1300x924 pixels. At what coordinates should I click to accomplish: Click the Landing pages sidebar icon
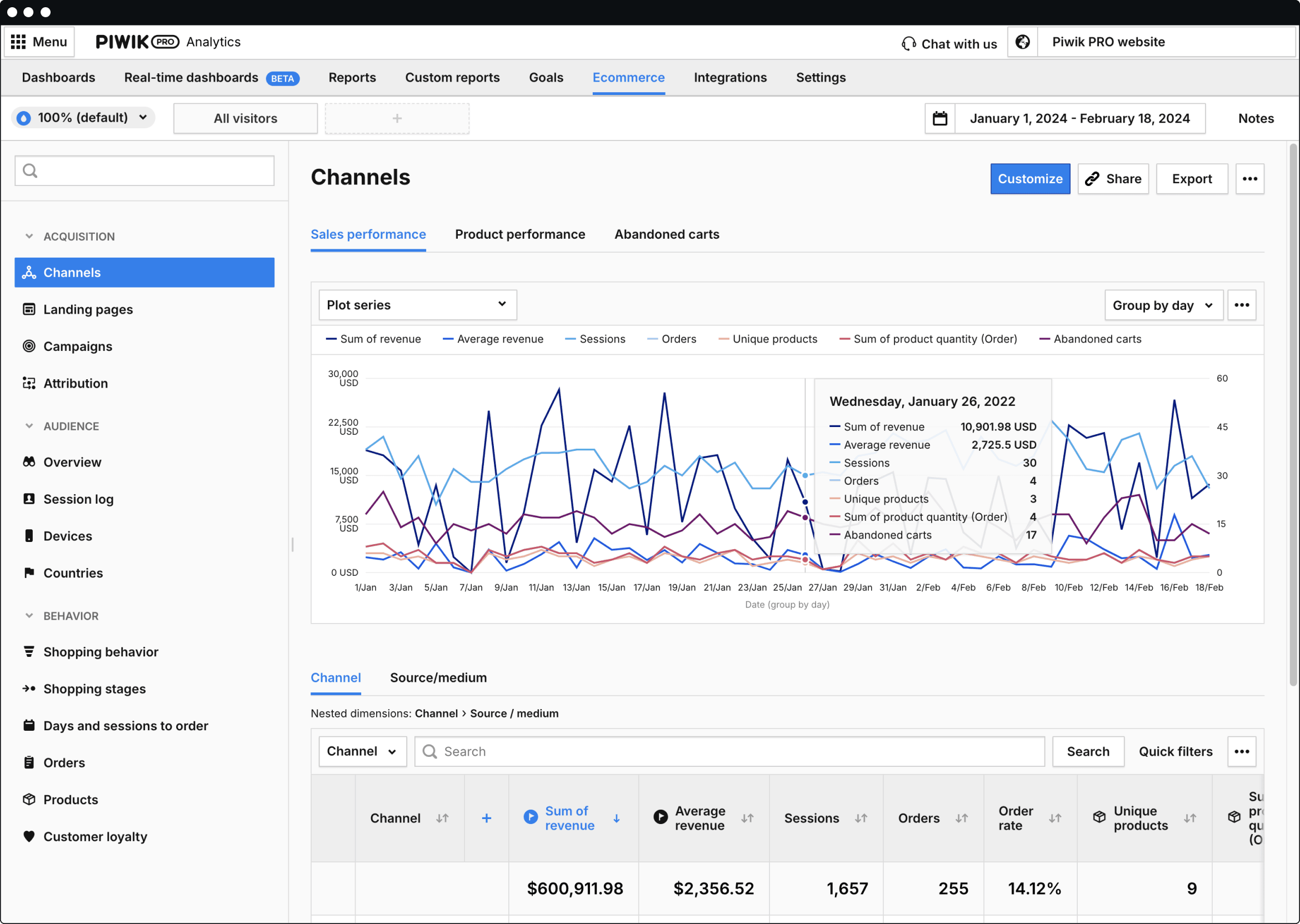[29, 309]
